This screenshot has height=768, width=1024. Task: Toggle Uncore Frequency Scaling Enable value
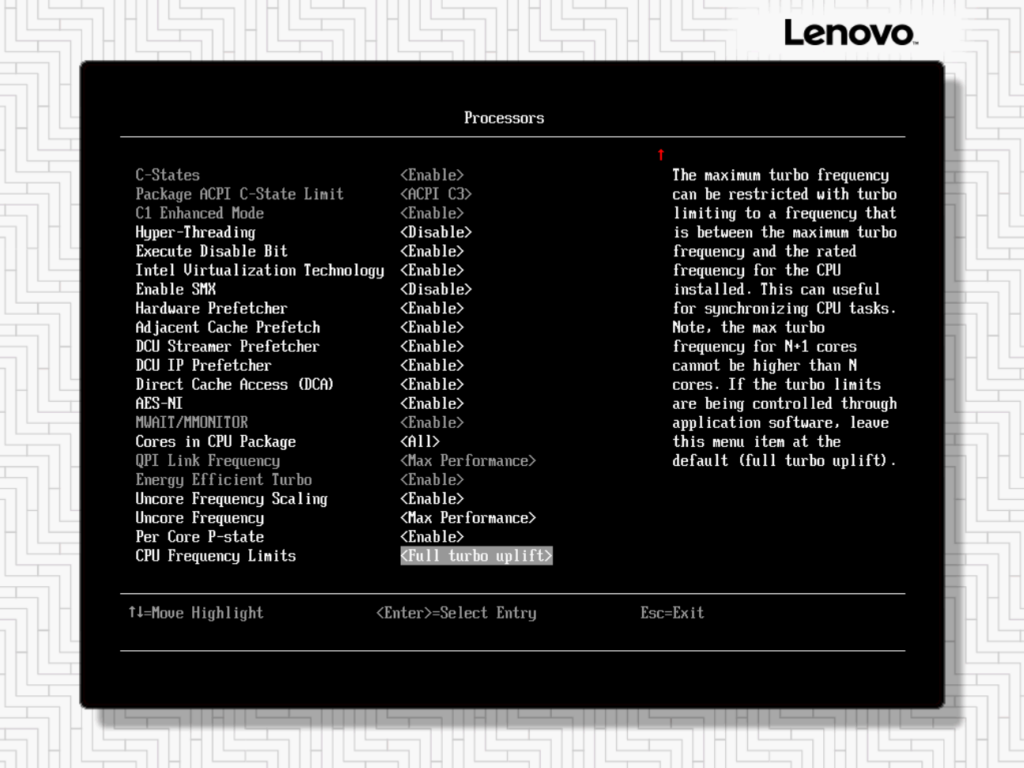tap(432, 499)
